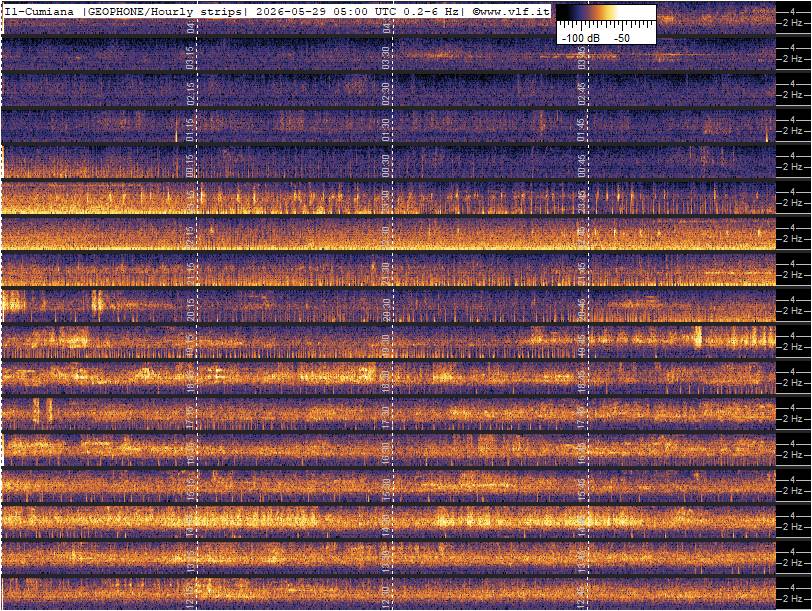The image size is (812, 611).
Task: Select the 21:30 time marker
Action: click(386, 273)
